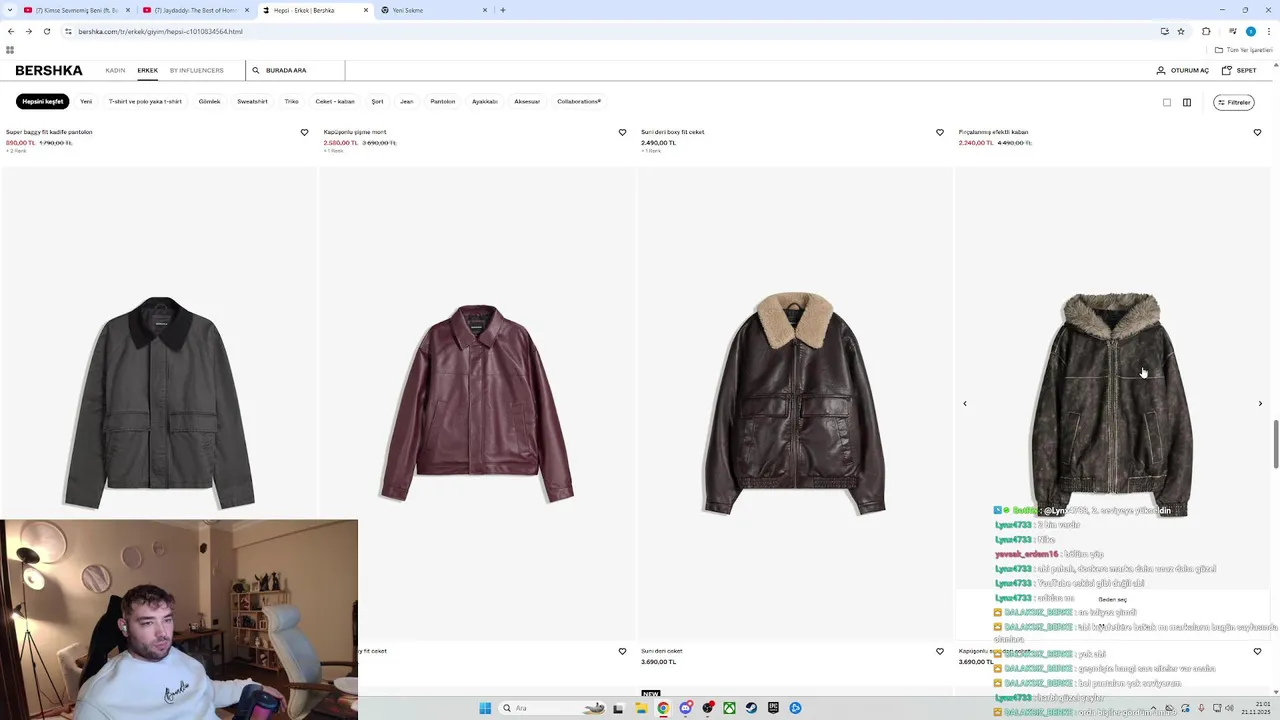Image resolution: width=1280 pixels, height=720 pixels.
Task: Select the Şort category chip
Action: pyautogui.click(x=377, y=101)
